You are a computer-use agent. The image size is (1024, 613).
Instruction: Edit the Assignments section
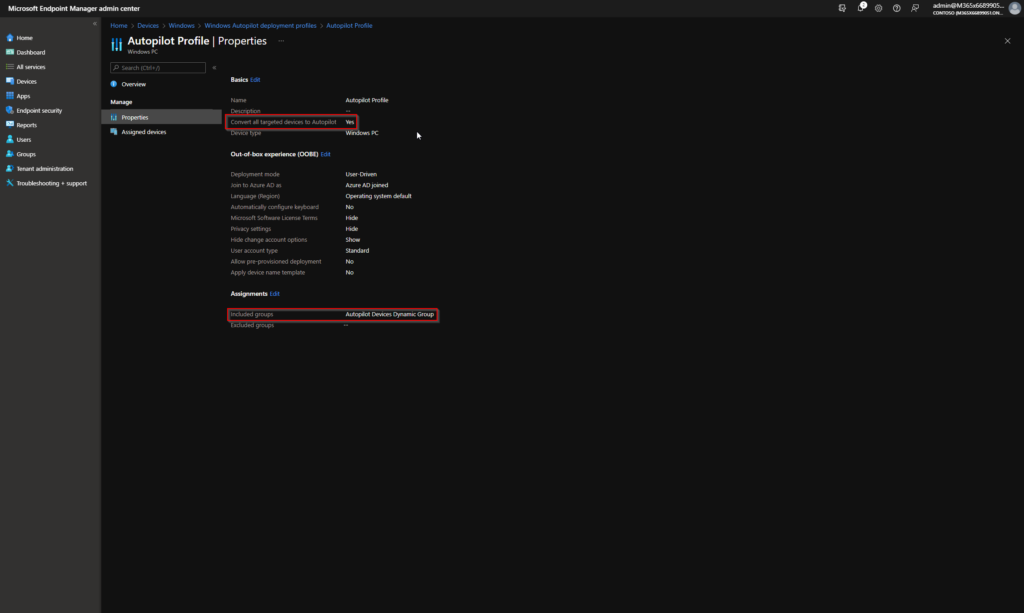pyautogui.click(x=275, y=294)
